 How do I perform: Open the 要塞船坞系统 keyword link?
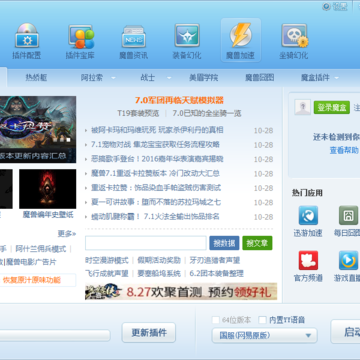point(159,273)
